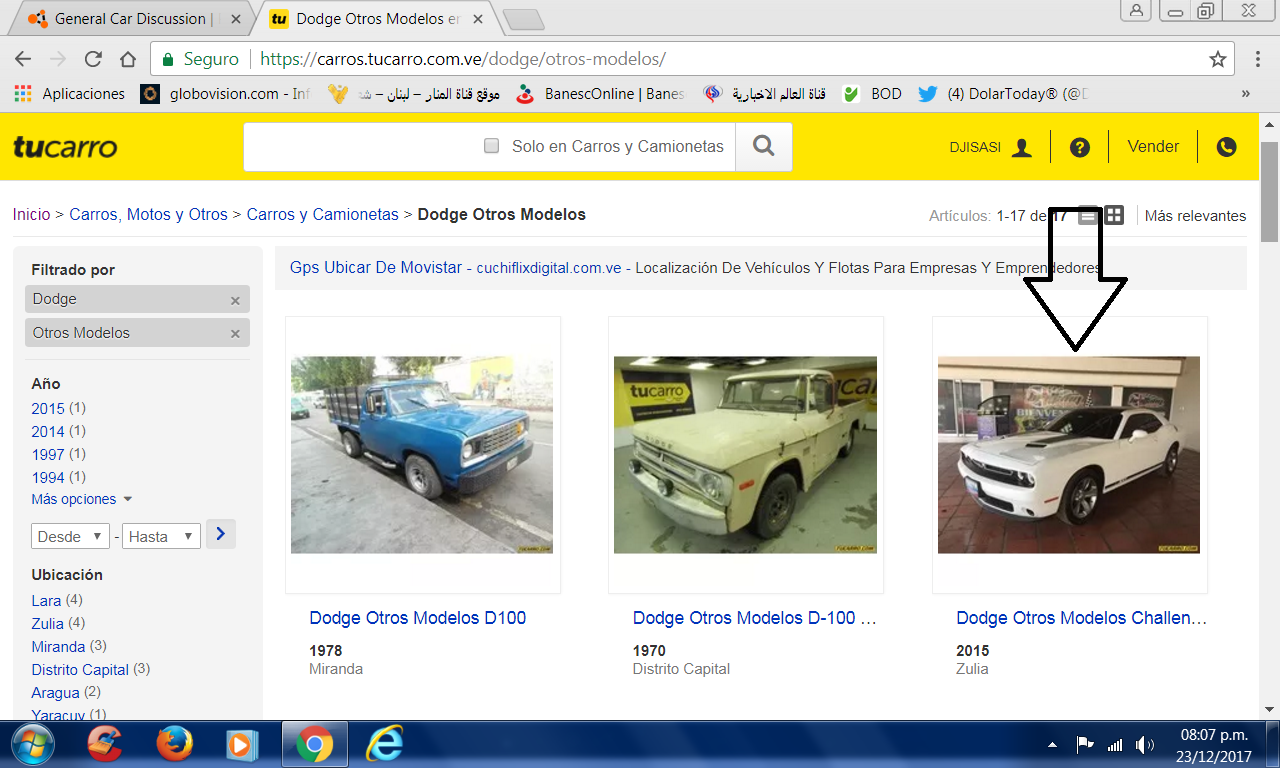Tick the Solo en Carros y Camionetas checkbox
1280x768 pixels.
click(x=491, y=146)
